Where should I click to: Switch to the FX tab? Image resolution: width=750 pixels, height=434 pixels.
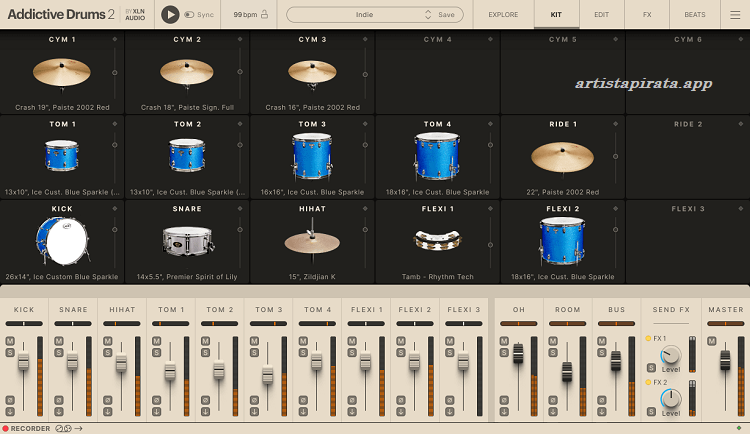point(647,15)
